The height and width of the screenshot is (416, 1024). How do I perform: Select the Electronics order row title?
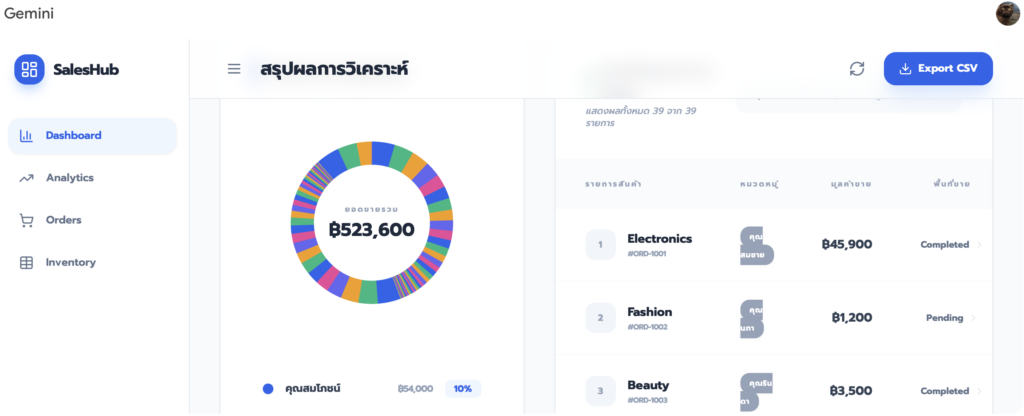(660, 238)
